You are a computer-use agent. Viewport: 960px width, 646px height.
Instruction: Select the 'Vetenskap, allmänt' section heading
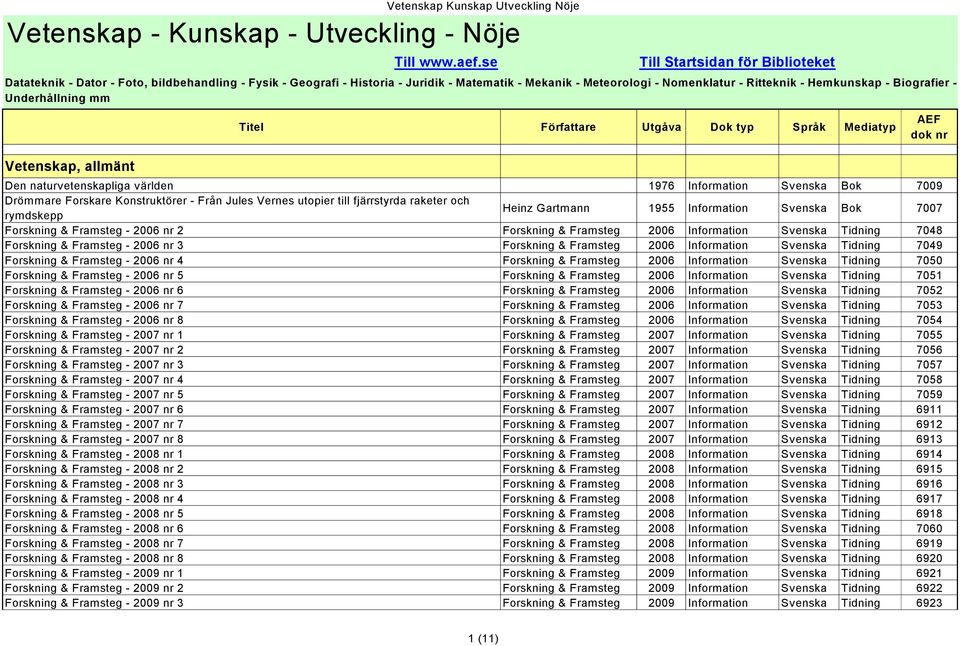pos(70,166)
